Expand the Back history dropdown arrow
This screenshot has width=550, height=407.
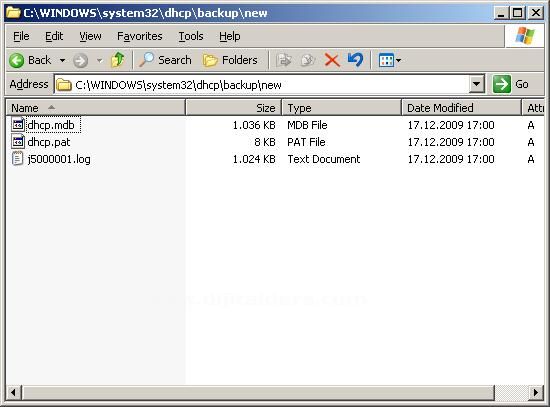[62, 60]
